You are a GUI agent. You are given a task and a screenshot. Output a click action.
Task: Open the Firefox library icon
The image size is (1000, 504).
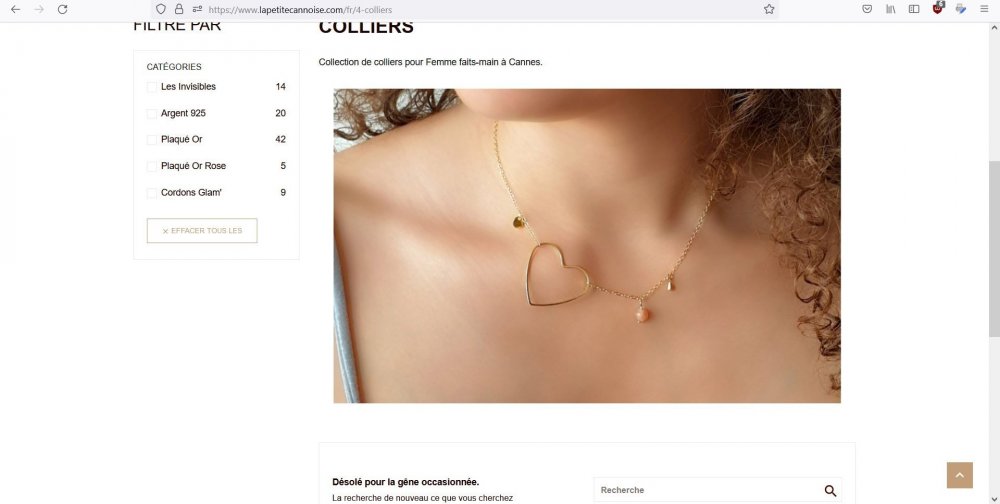pyautogui.click(x=891, y=10)
